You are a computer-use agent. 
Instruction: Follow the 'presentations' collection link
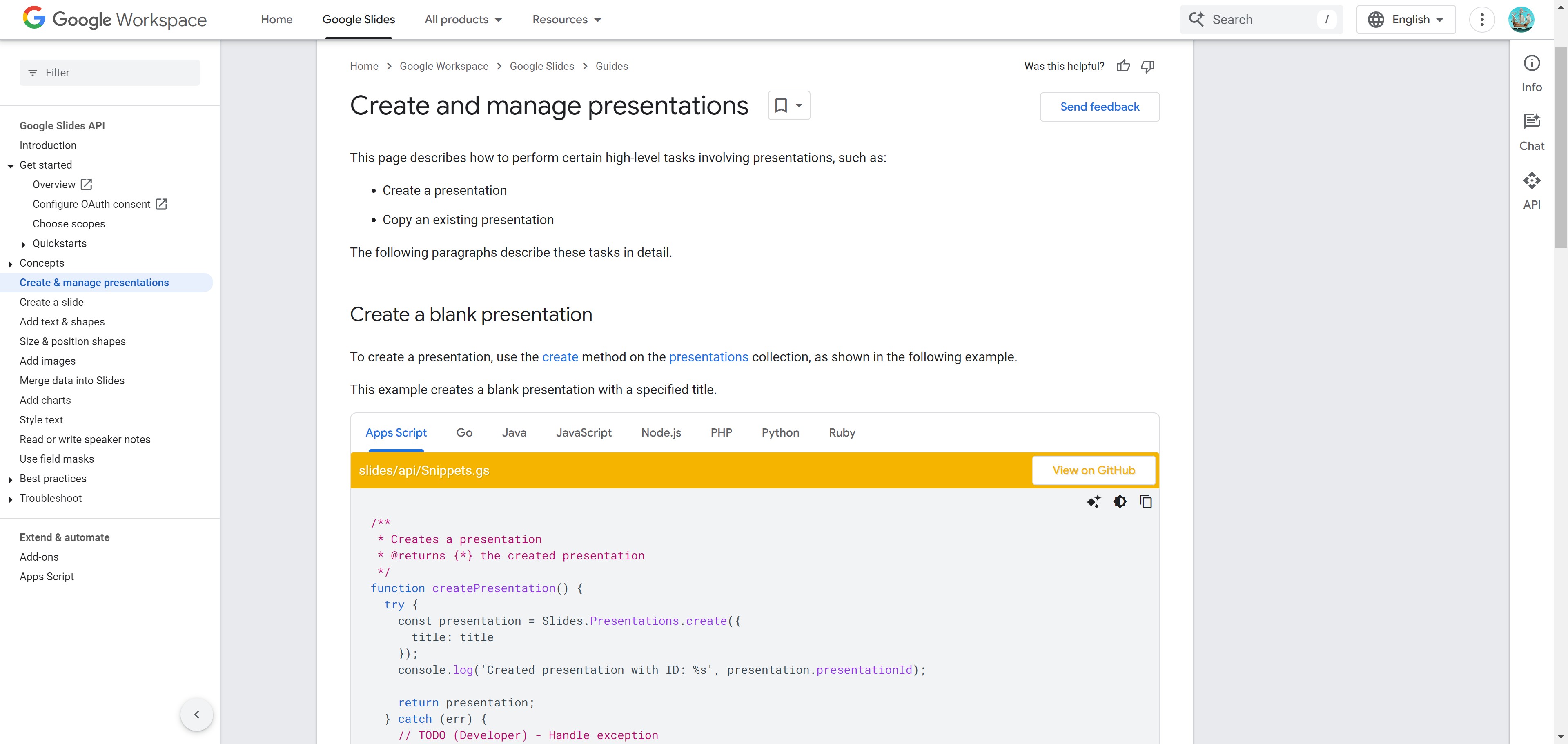(708, 357)
